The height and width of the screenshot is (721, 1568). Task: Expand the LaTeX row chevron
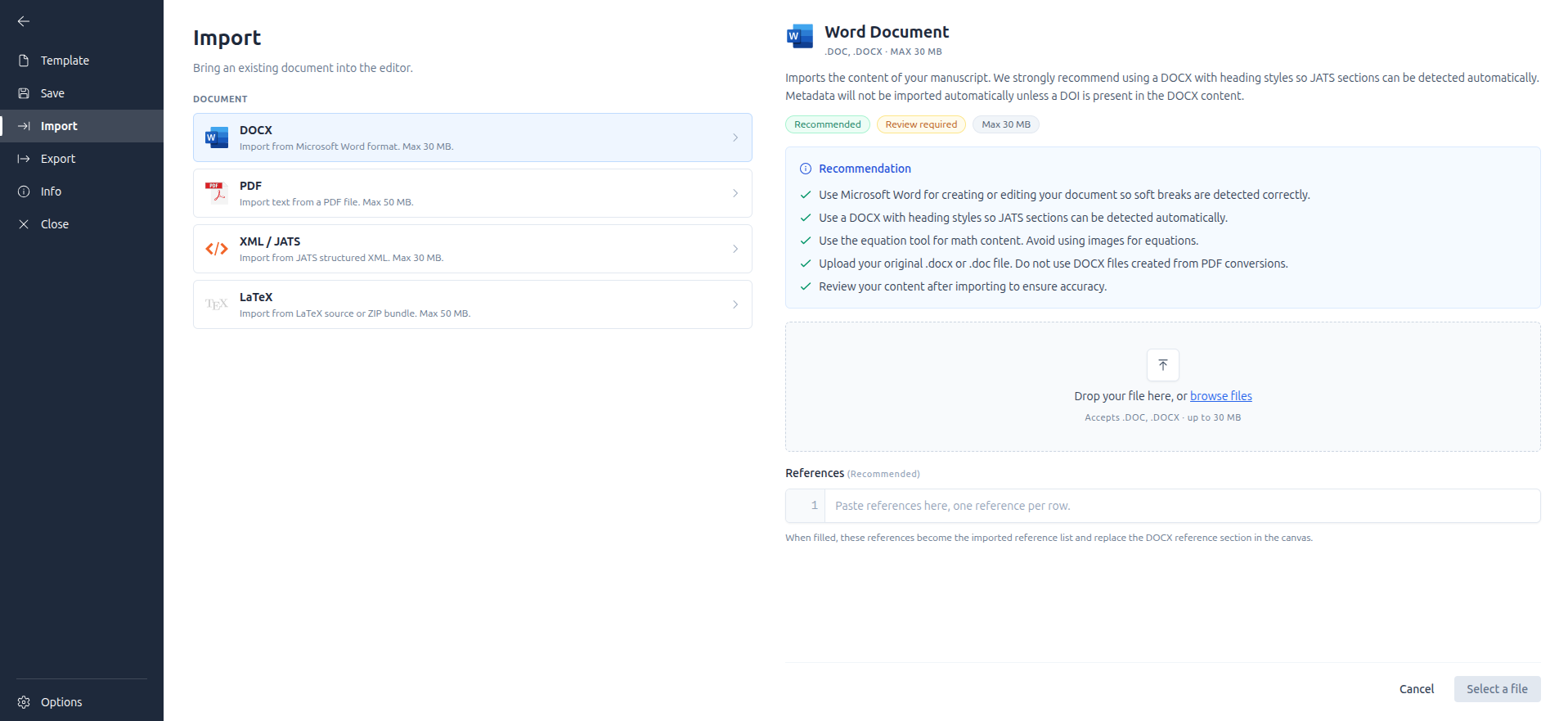(x=735, y=304)
